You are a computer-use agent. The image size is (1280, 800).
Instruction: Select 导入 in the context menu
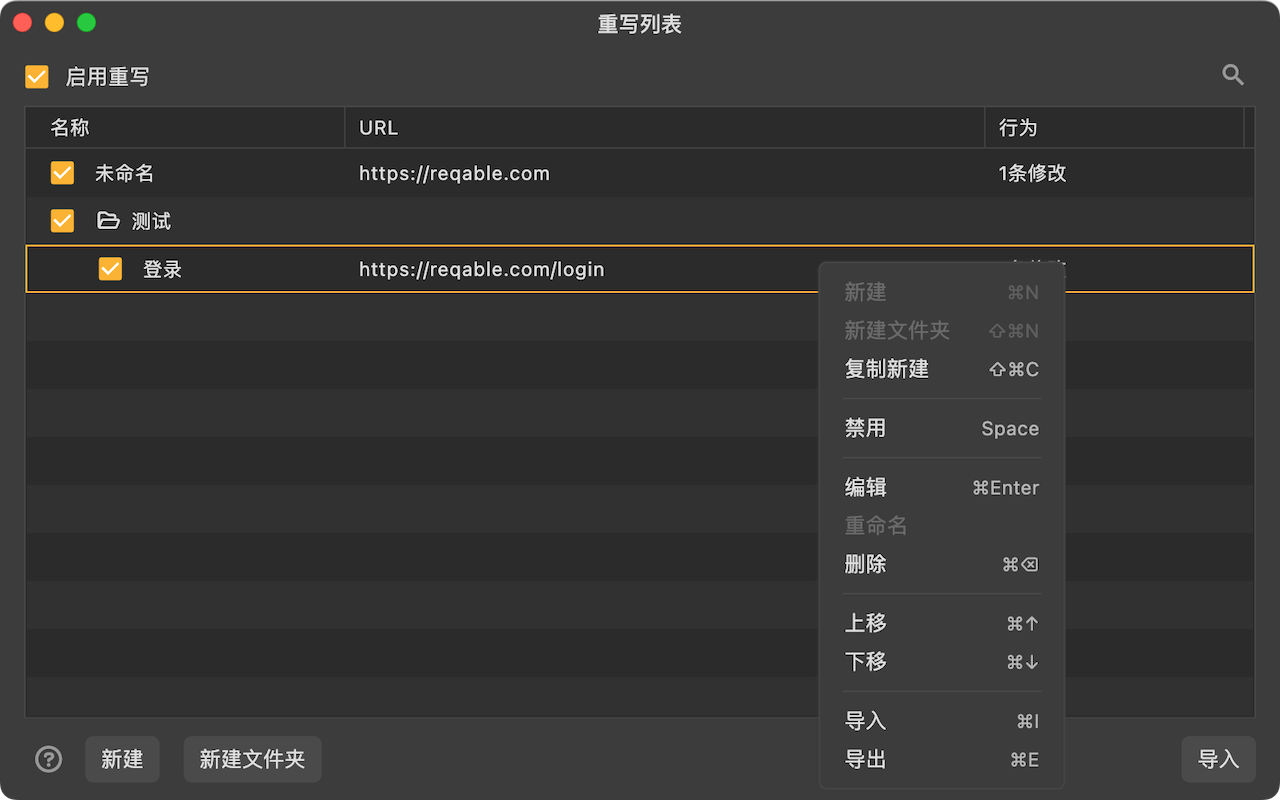(x=942, y=721)
